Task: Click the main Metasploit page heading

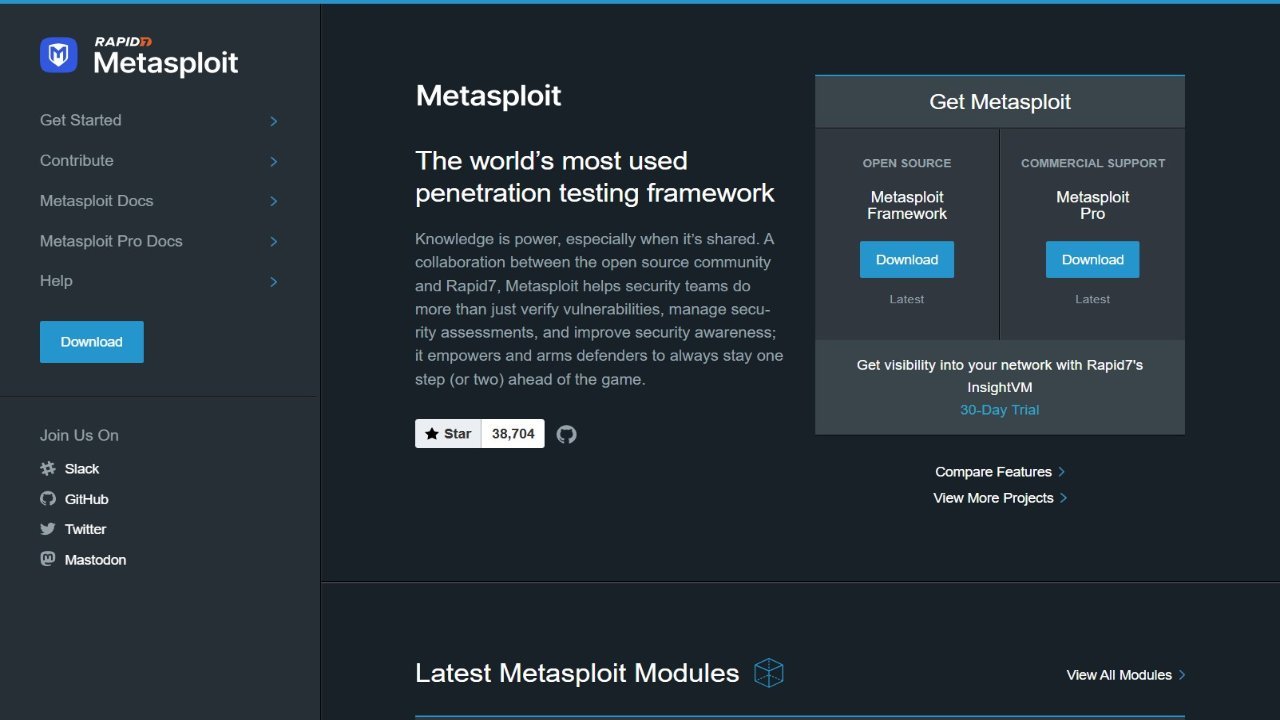Action: pyautogui.click(x=489, y=96)
